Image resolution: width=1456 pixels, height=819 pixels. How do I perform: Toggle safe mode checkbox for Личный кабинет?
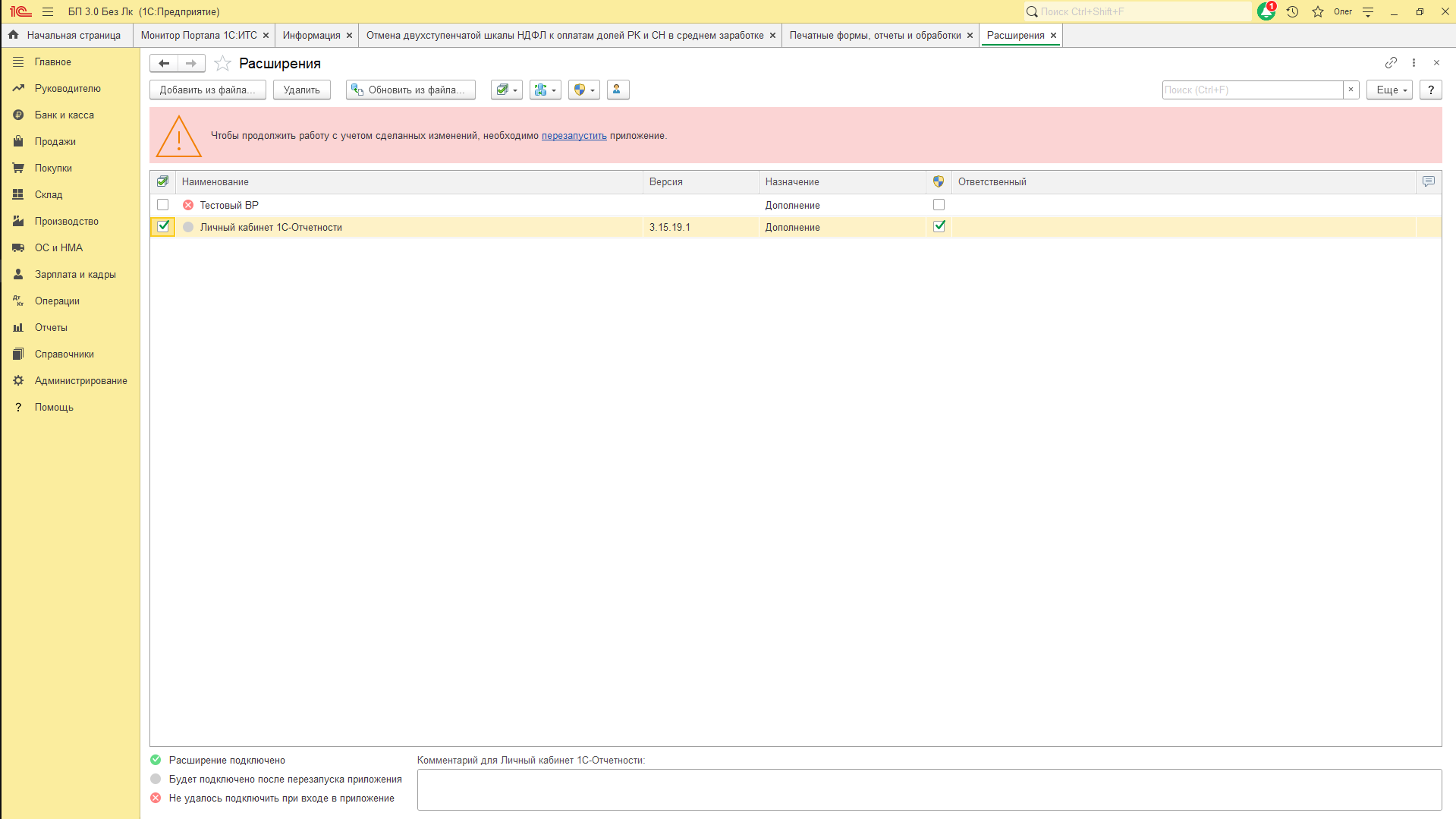click(x=939, y=226)
